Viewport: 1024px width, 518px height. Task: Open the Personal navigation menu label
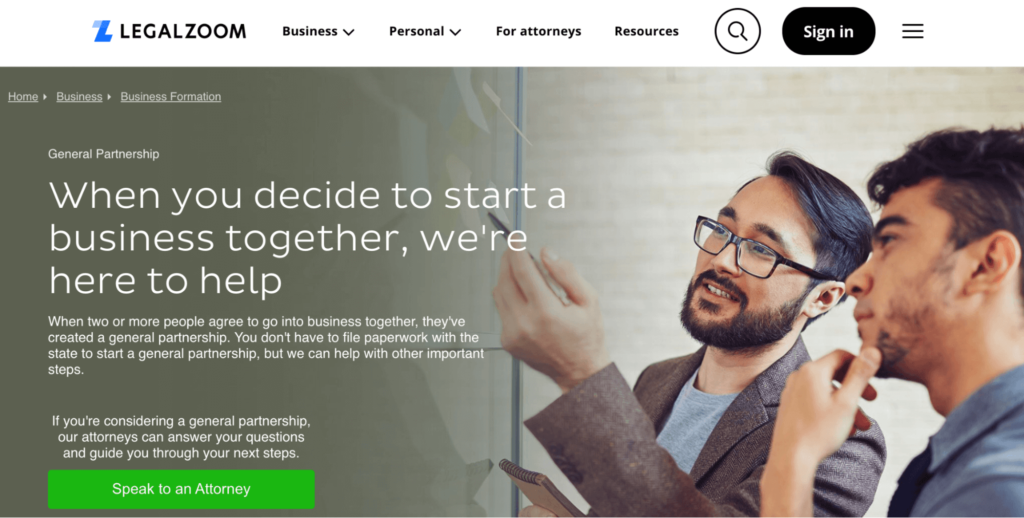click(416, 31)
